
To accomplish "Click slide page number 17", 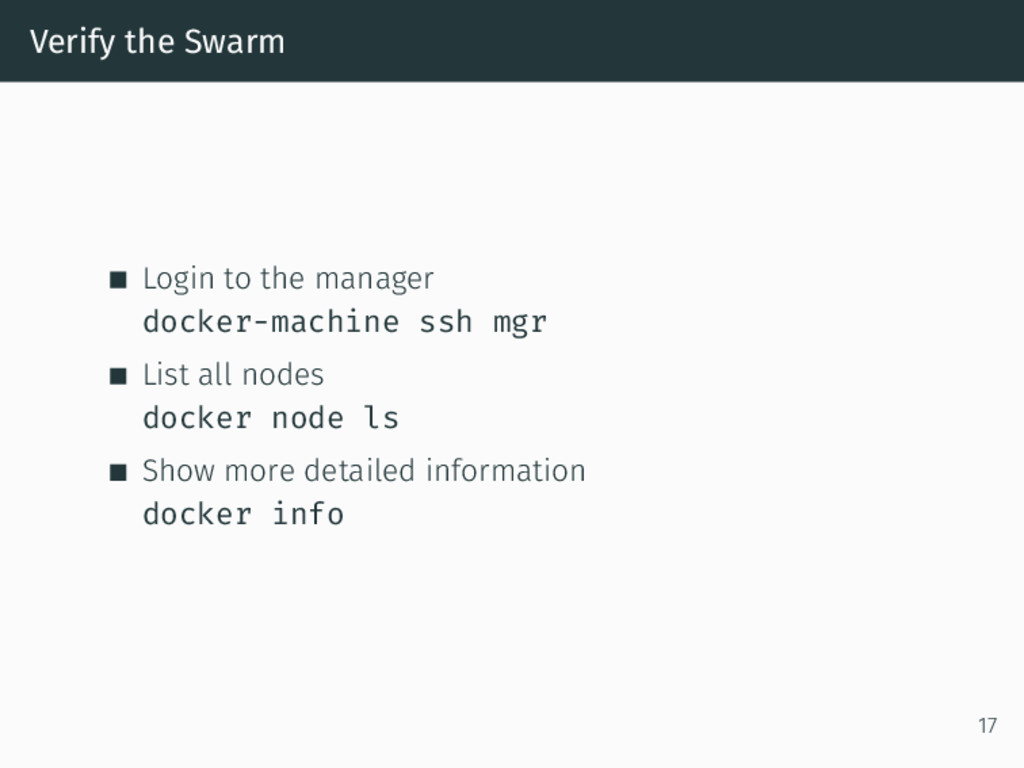I will (x=987, y=726).
